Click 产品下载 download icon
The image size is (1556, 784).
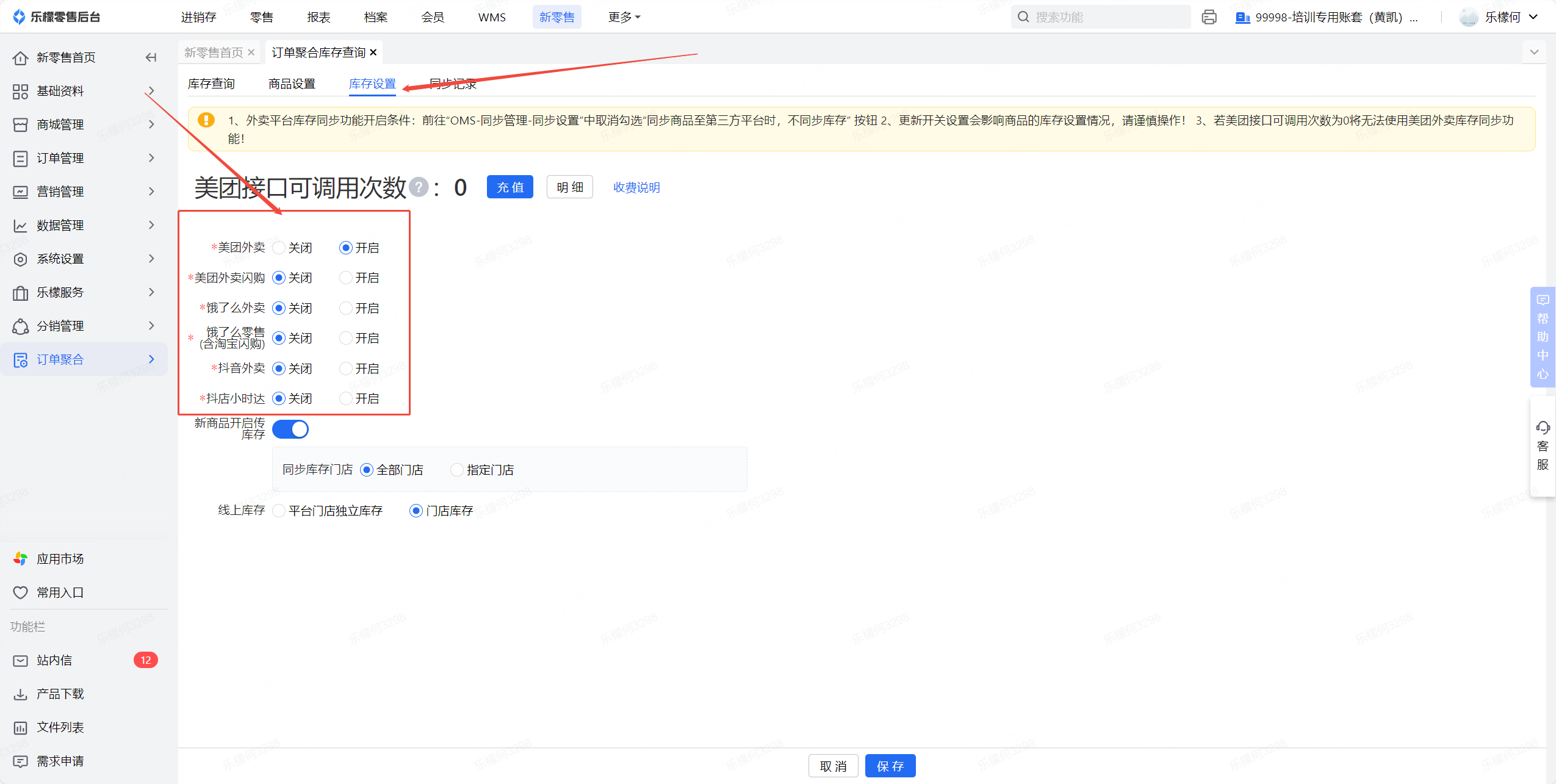pyautogui.click(x=20, y=694)
